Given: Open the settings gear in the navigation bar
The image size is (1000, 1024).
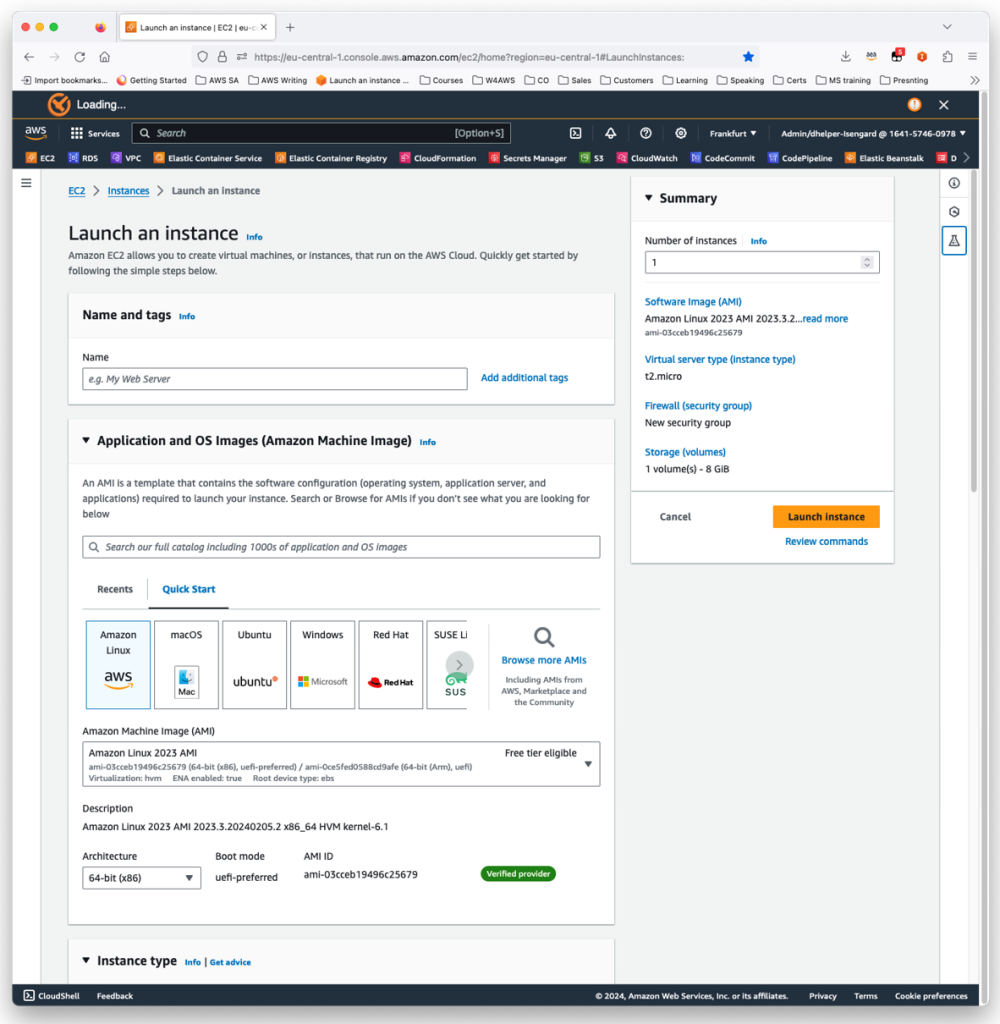Looking at the screenshot, I should point(681,132).
